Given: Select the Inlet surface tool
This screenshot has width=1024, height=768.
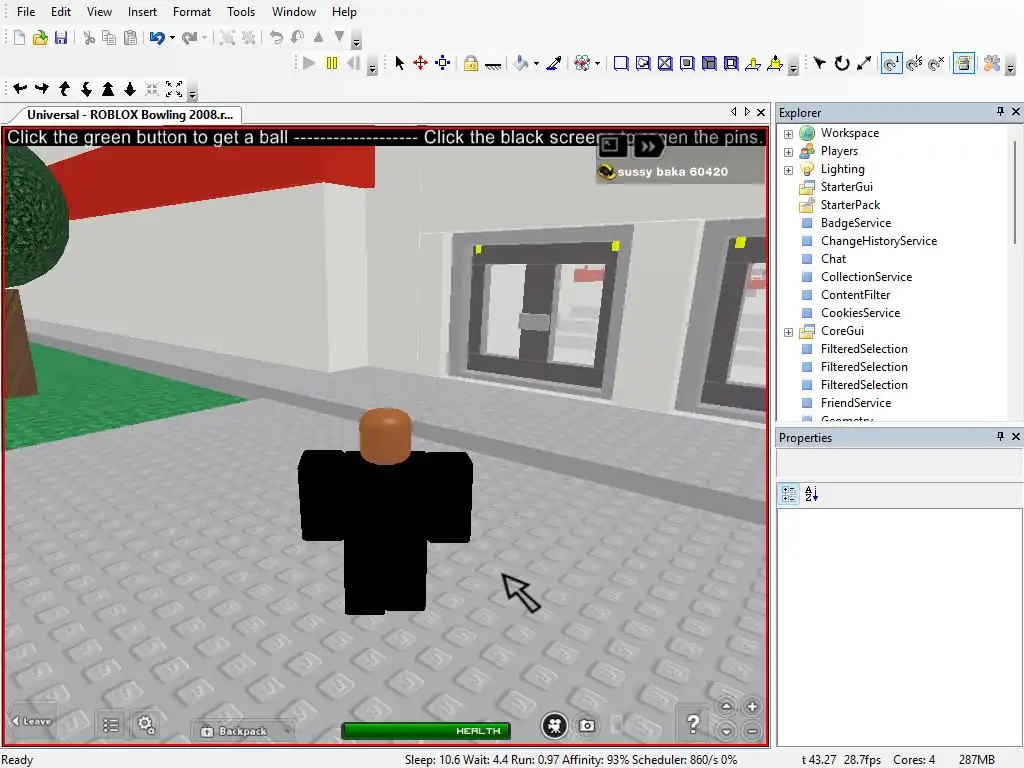Looking at the screenshot, I should point(709,63).
